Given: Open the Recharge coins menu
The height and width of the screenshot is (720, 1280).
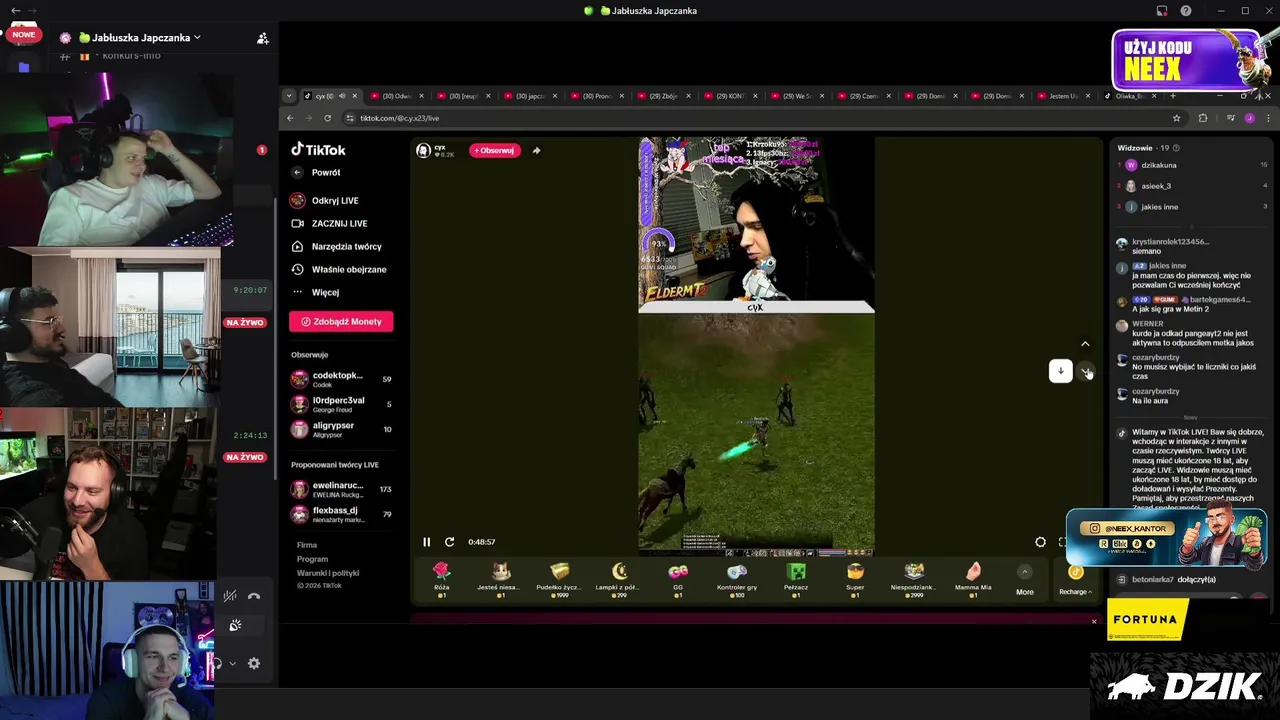Looking at the screenshot, I should (1076, 580).
